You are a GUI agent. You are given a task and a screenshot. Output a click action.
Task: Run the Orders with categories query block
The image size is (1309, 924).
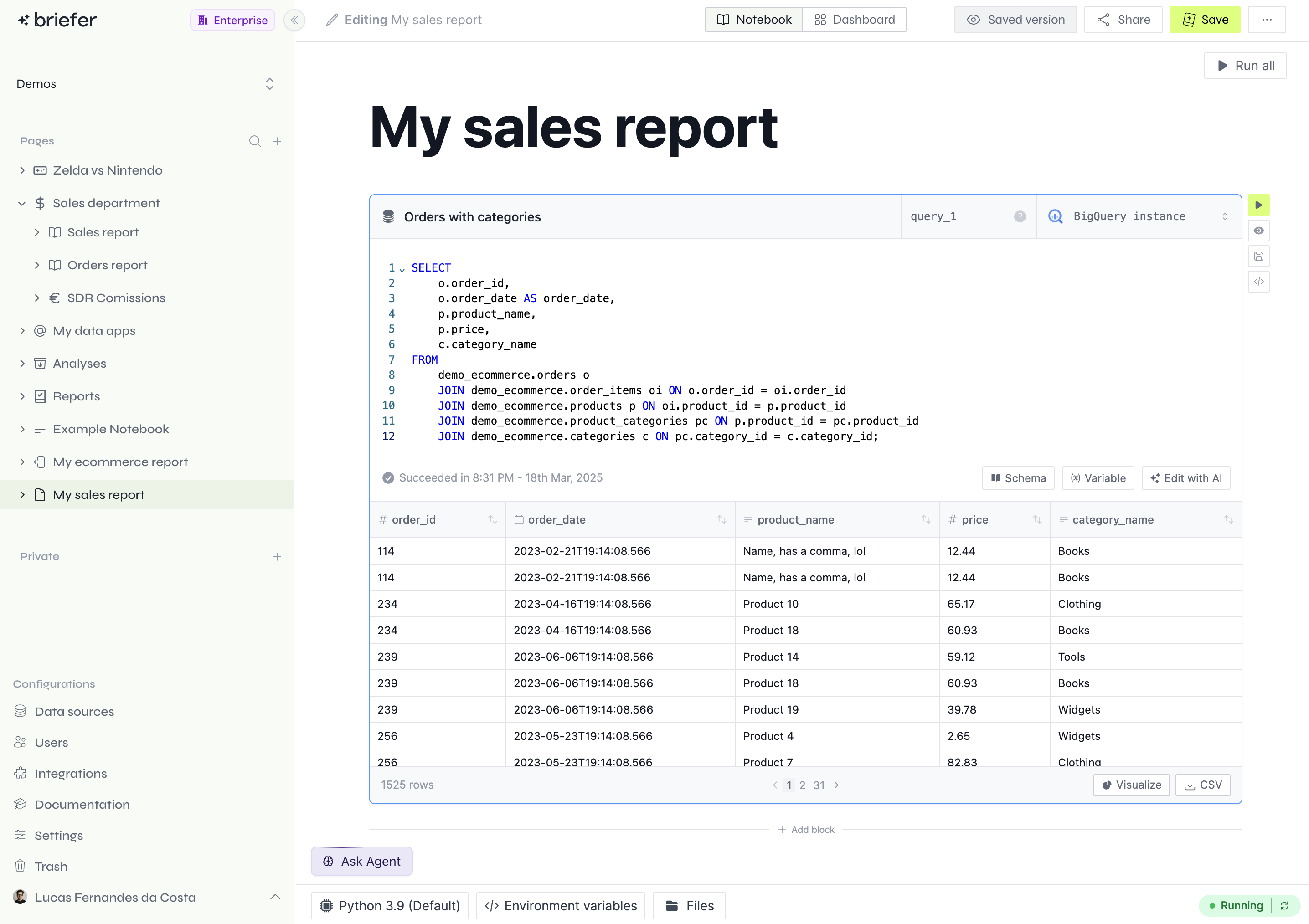1258,205
